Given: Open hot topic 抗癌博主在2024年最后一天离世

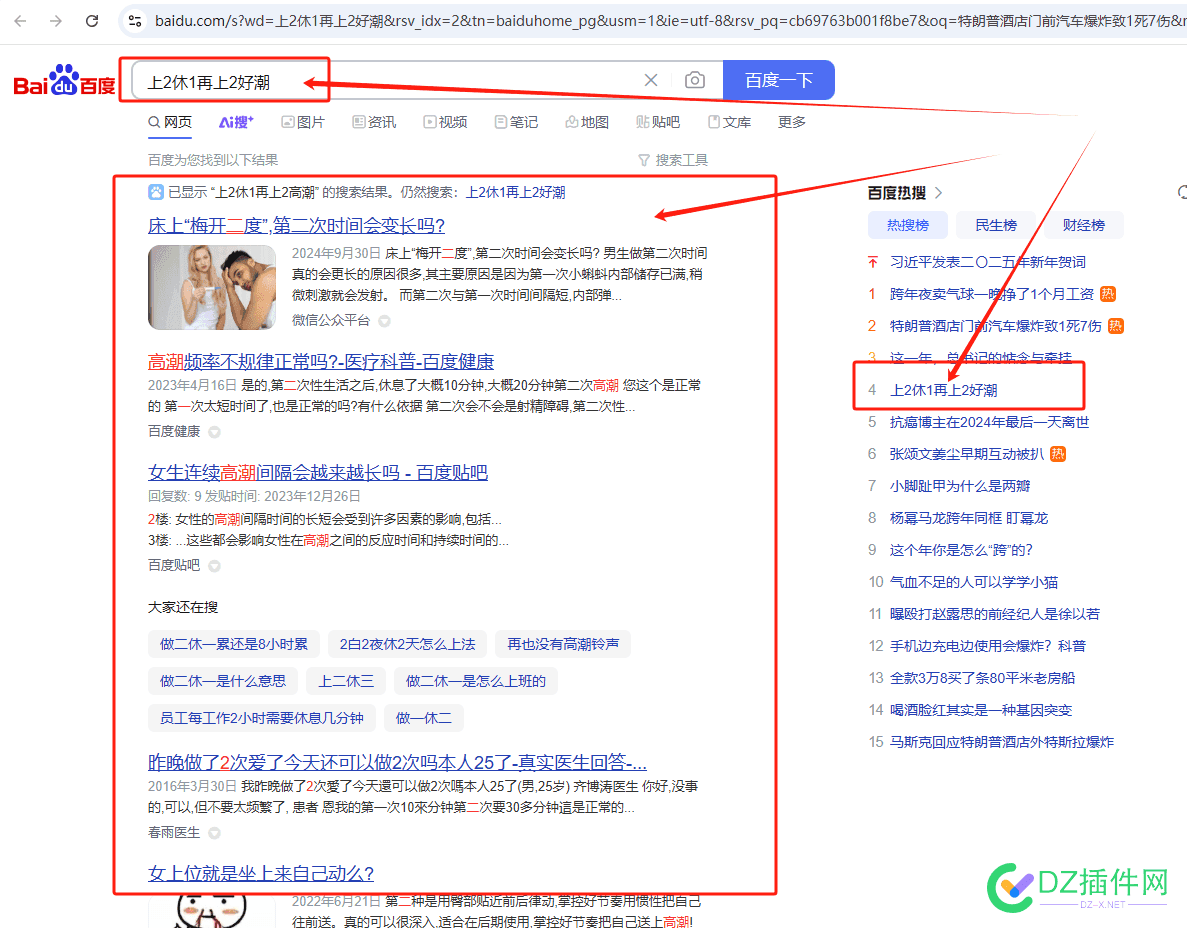Looking at the screenshot, I should [989, 422].
